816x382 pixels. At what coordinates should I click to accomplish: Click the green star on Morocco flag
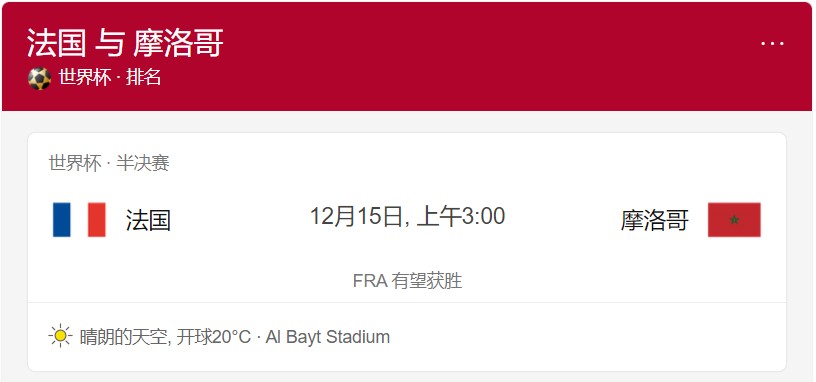pyautogui.click(x=734, y=220)
